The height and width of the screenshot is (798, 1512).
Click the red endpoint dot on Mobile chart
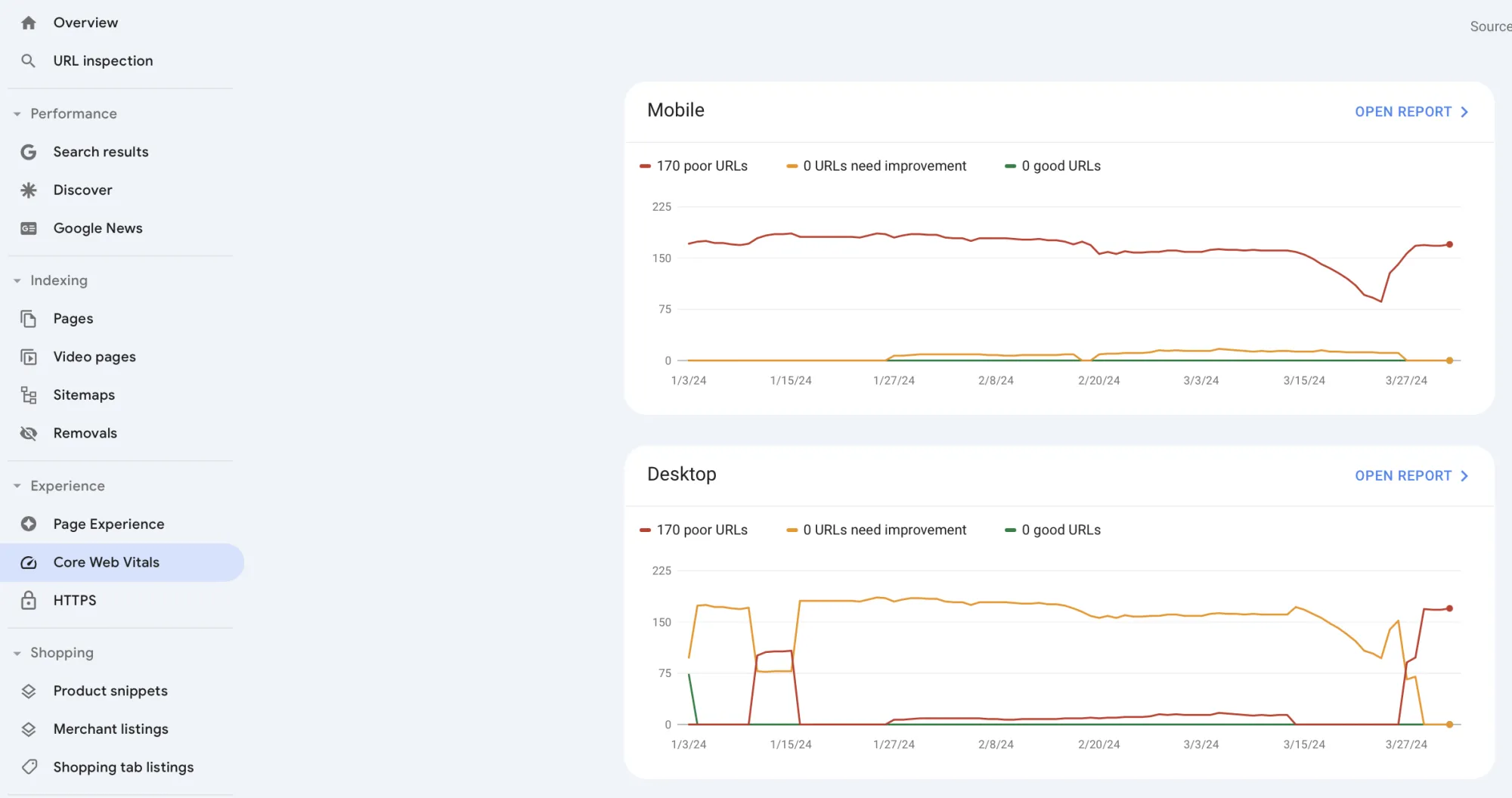[1449, 244]
